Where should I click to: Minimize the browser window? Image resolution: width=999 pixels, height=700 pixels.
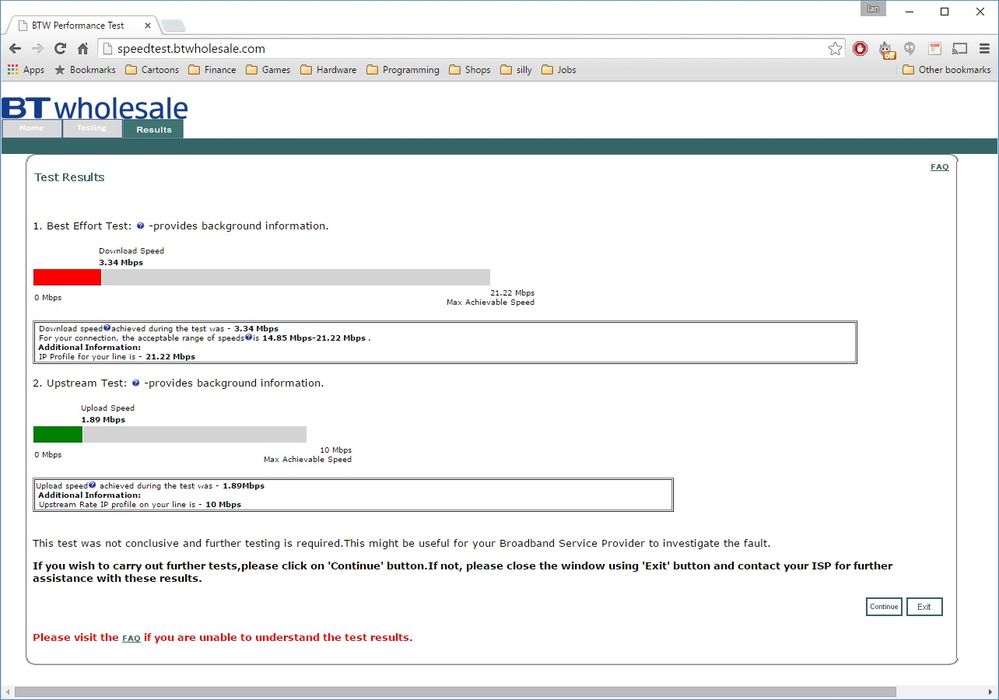point(909,11)
